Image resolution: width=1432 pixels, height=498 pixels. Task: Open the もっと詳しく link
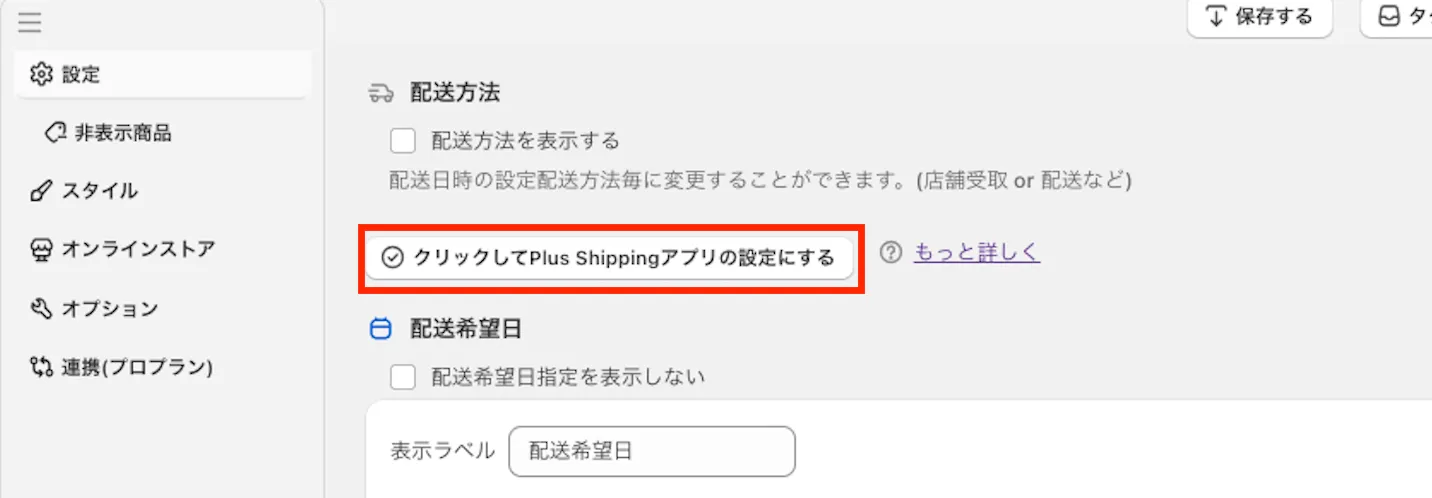977,253
